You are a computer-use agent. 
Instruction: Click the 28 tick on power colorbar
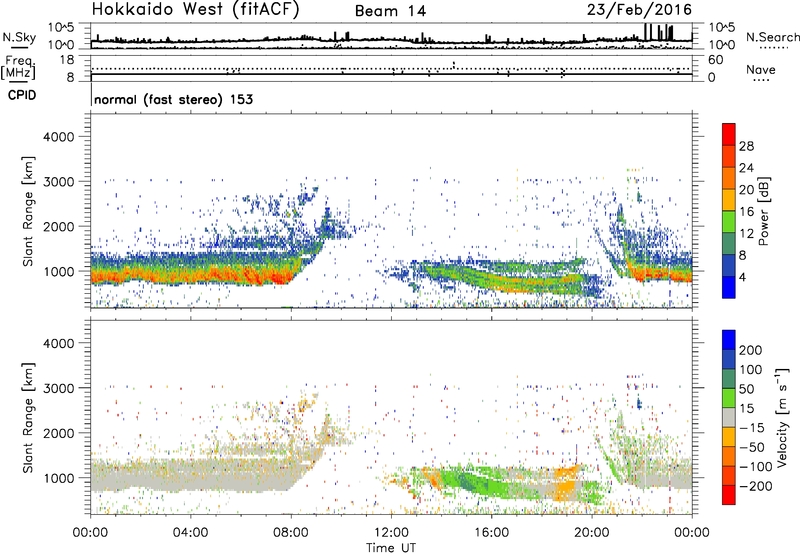[746, 146]
